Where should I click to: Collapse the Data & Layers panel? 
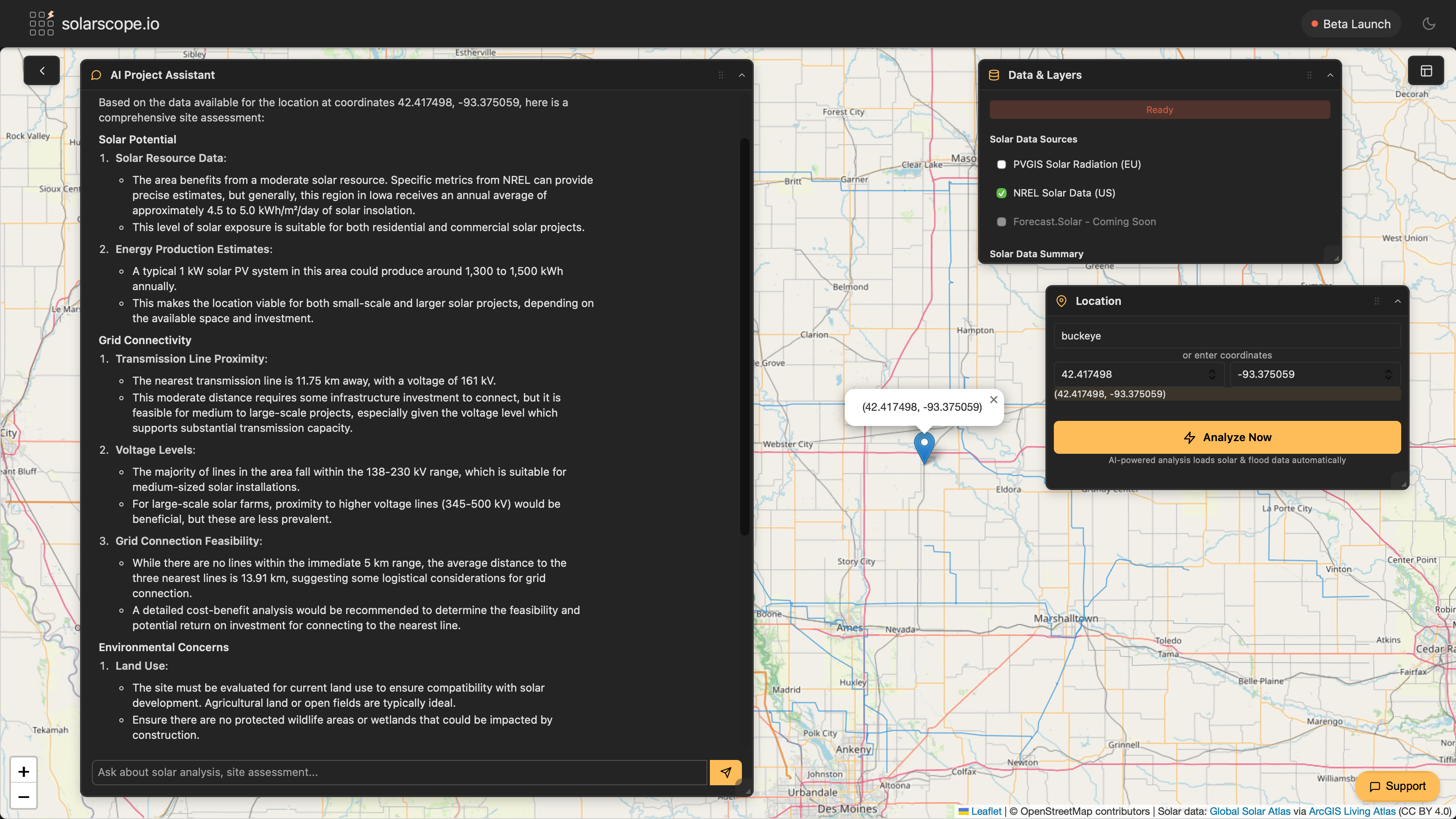[x=1330, y=75]
